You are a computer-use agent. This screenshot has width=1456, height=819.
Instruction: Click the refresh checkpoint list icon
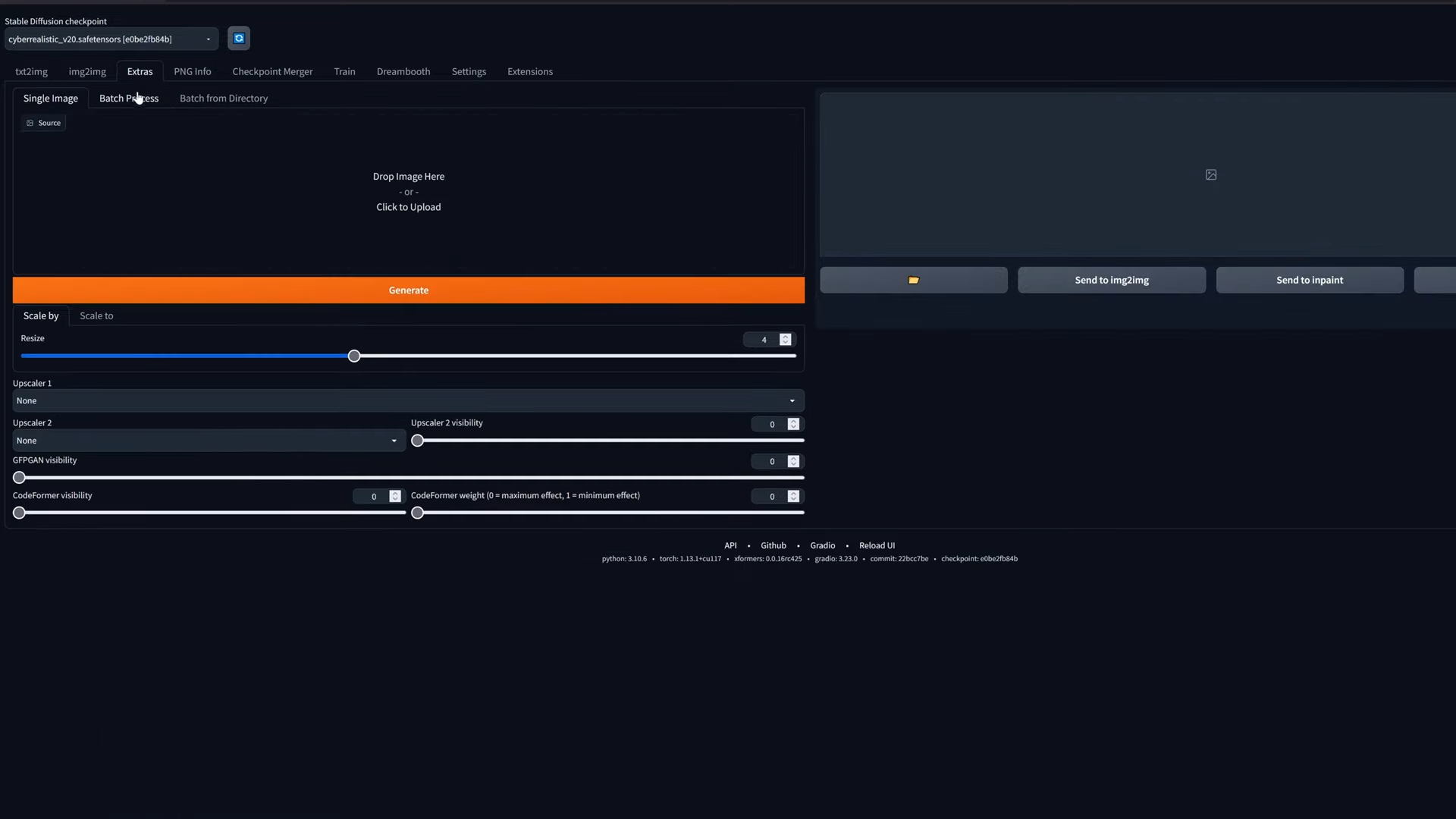[239, 39]
